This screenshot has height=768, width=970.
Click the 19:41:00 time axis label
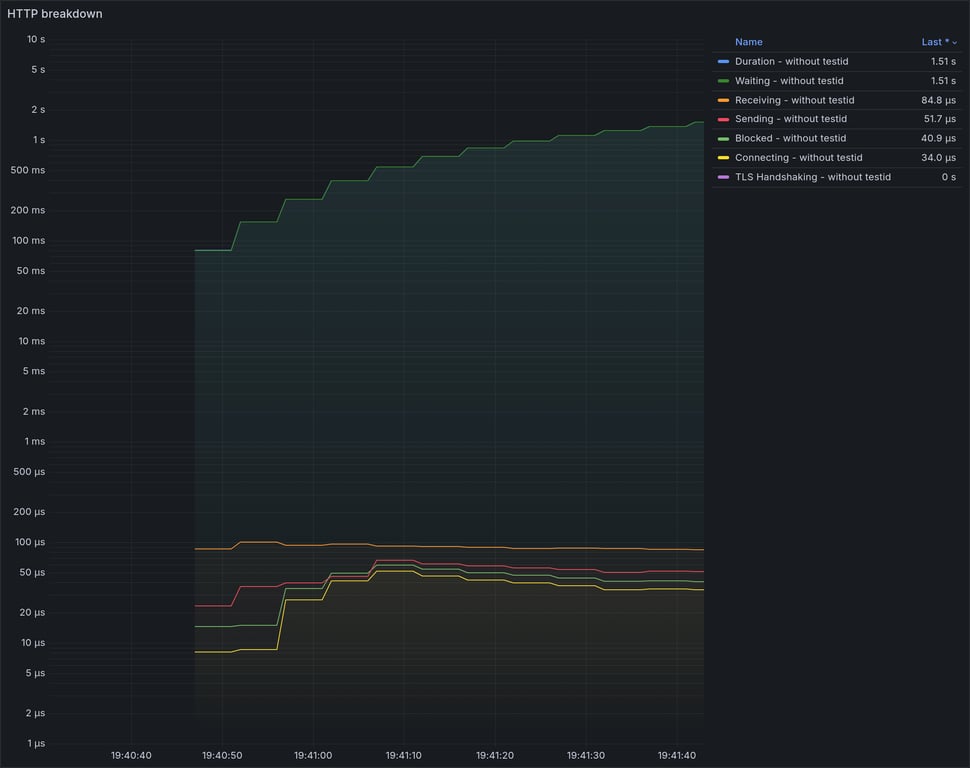[x=313, y=756]
